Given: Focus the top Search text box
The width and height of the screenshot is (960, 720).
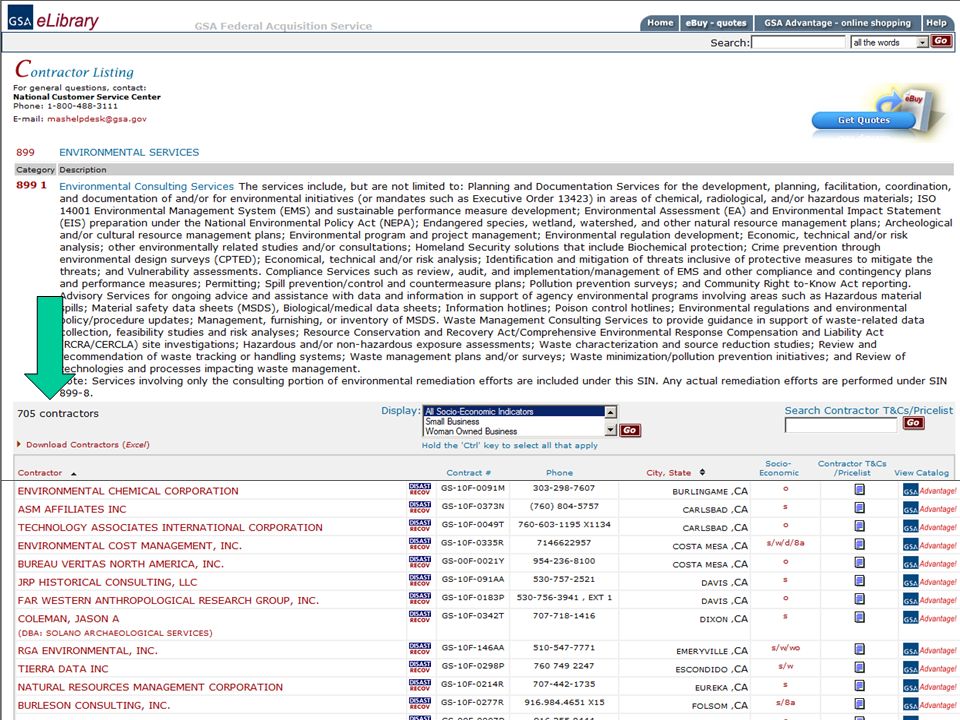Looking at the screenshot, I should [x=798, y=42].
